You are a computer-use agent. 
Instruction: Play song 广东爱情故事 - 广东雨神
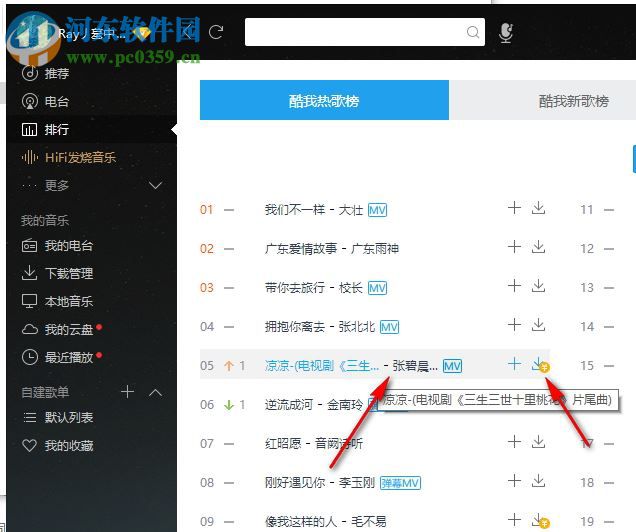click(331, 249)
